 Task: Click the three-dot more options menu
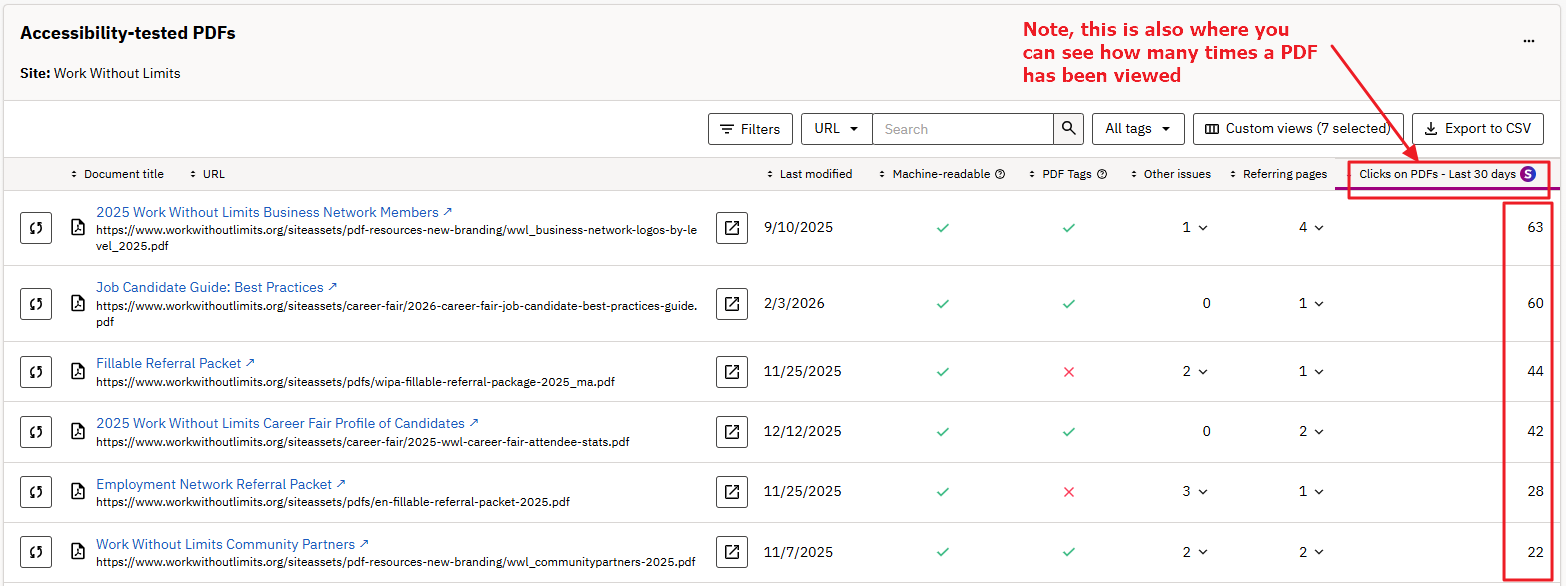pos(1528,41)
